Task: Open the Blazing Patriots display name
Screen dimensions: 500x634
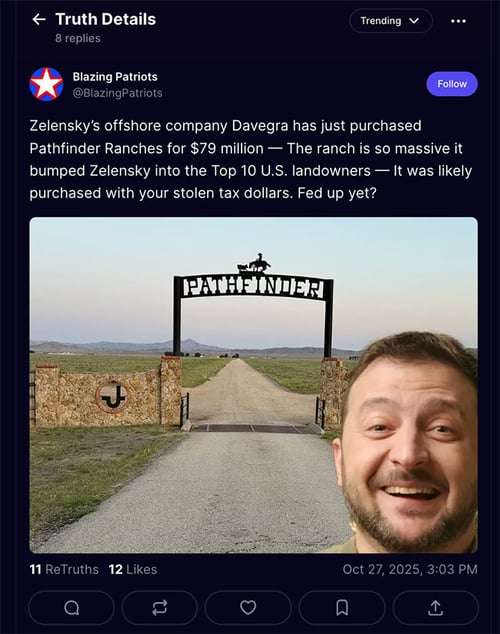Action: coord(115,76)
